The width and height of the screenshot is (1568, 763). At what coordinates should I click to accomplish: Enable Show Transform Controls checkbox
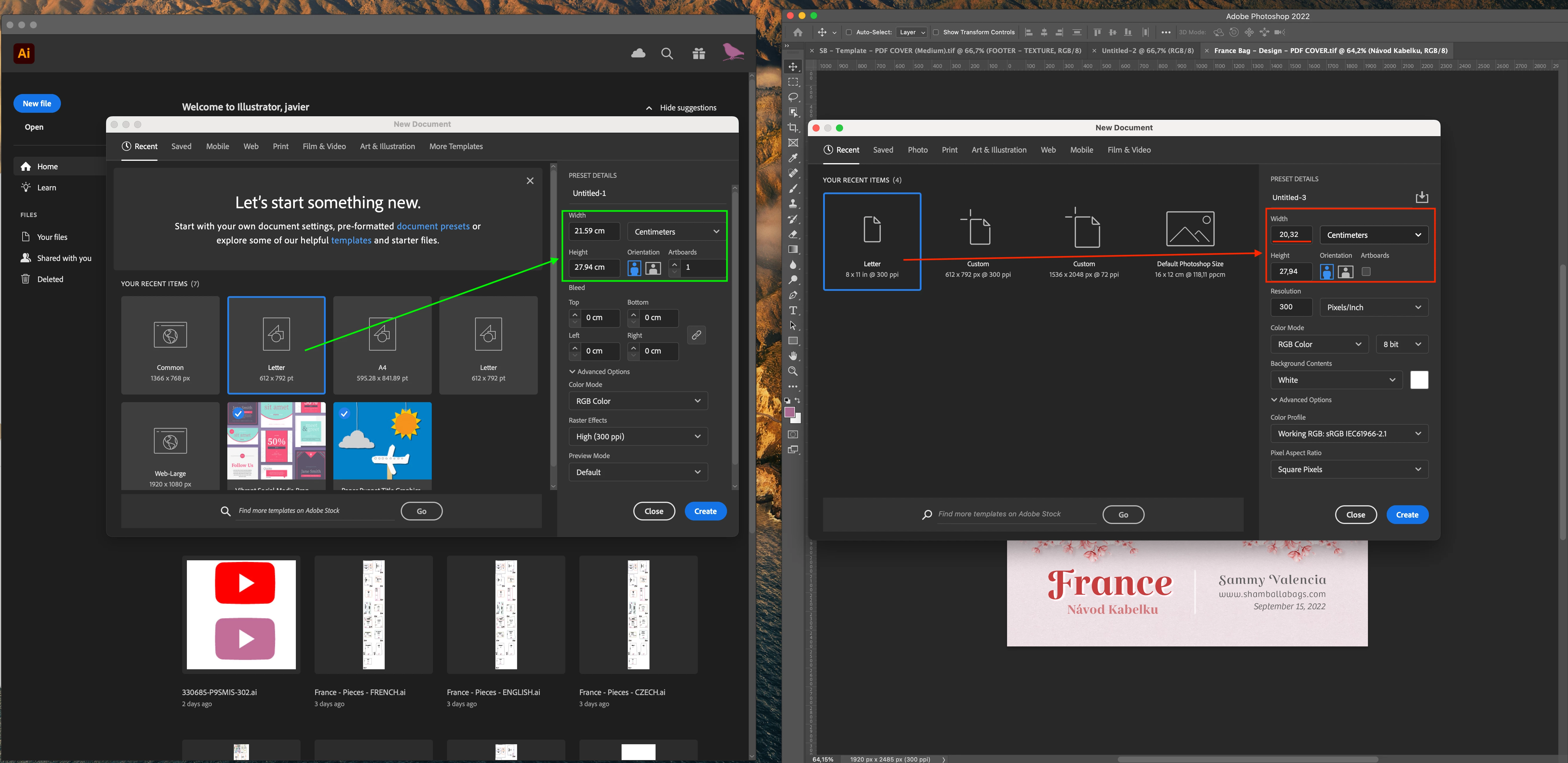936,32
